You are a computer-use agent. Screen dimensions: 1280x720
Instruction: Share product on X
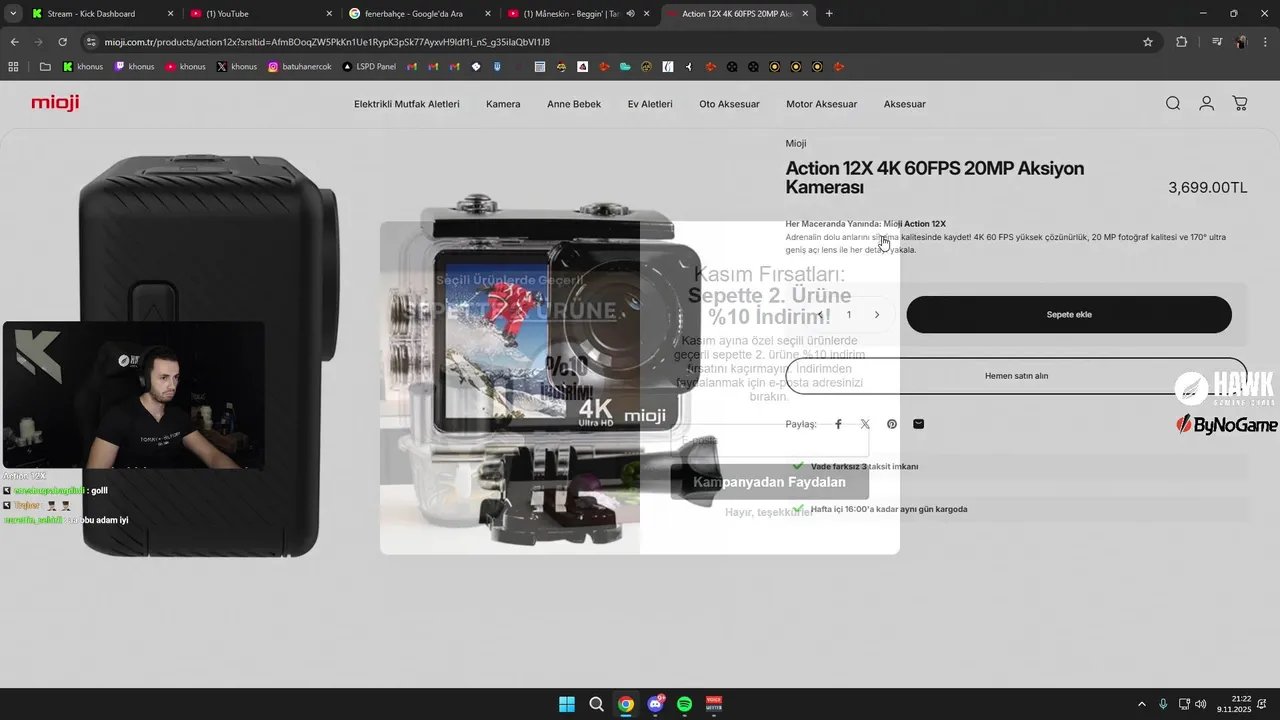click(x=865, y=424)
